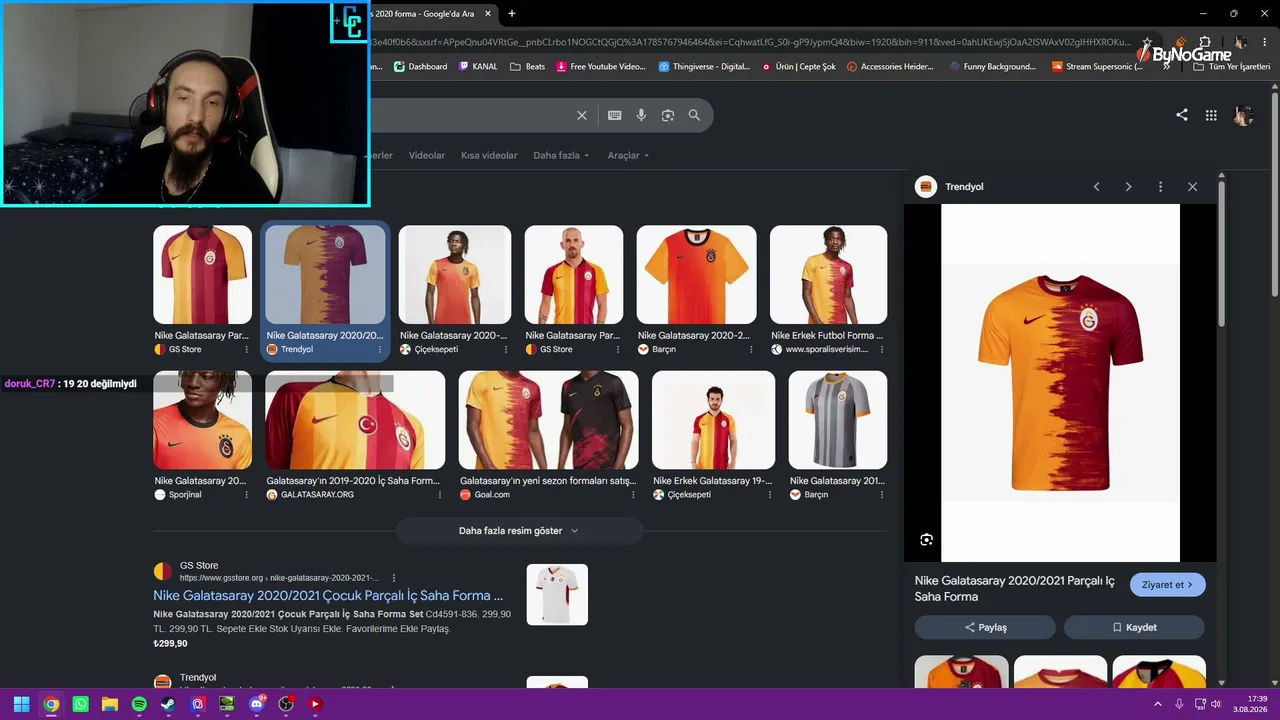Open the grey Barçın Galatasaray jersey thumbnail
Screen dimensions: 1280x720
click(837, 420)
